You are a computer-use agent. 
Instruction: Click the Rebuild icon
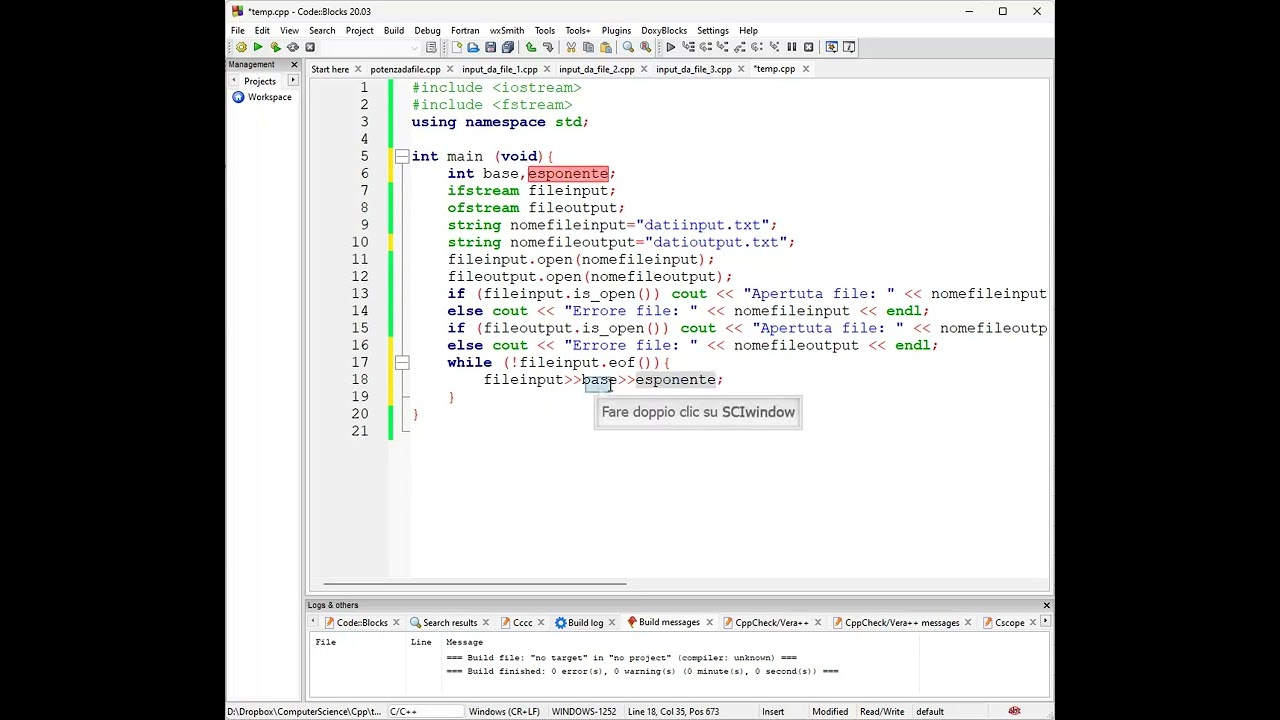(292, 47)
